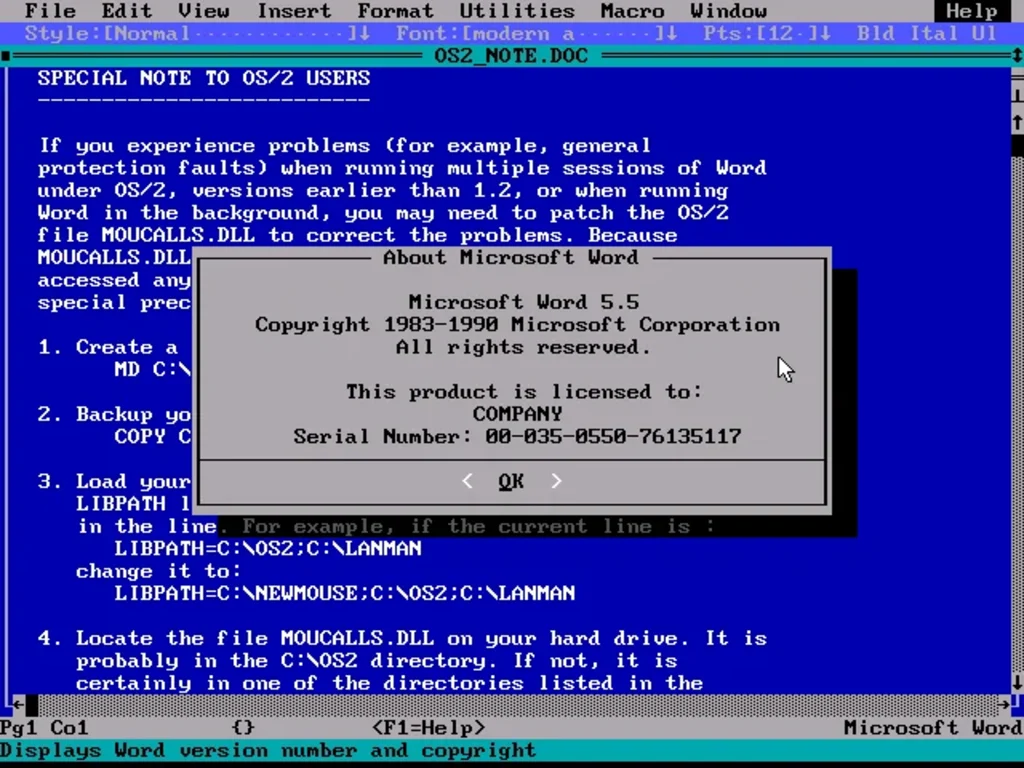Click the OS2_NOTE.DOC title bar

[x=510, y=55]
